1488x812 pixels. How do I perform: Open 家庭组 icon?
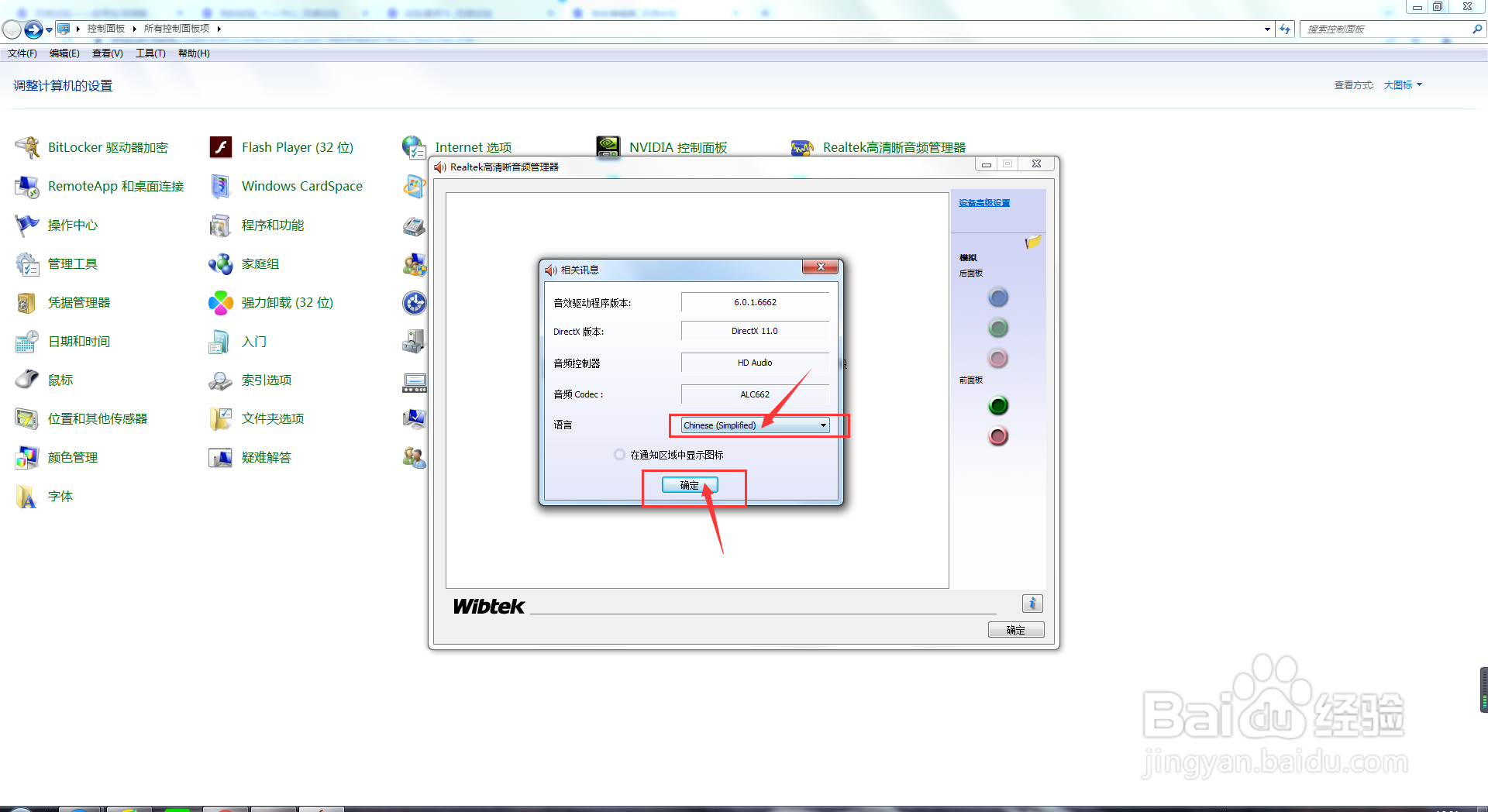pos(221,263)
